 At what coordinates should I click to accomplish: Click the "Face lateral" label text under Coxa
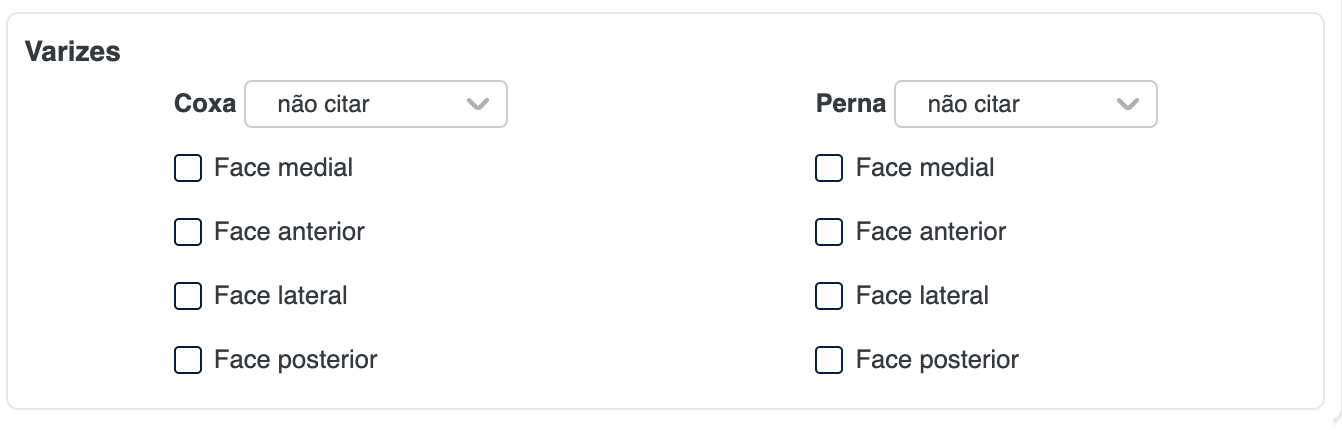point(280,296)
